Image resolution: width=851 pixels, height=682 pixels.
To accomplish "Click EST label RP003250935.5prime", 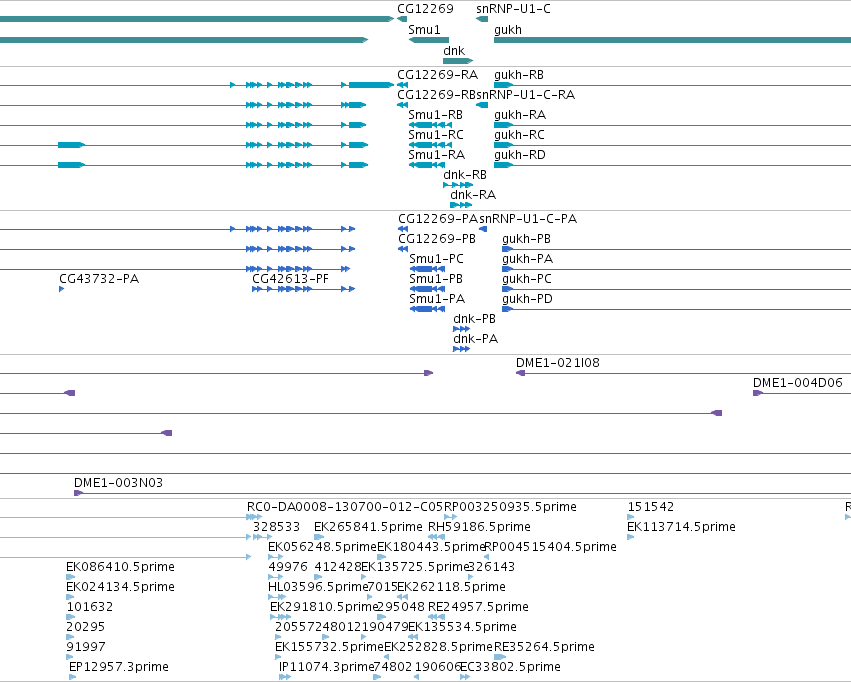I will 510,507.
